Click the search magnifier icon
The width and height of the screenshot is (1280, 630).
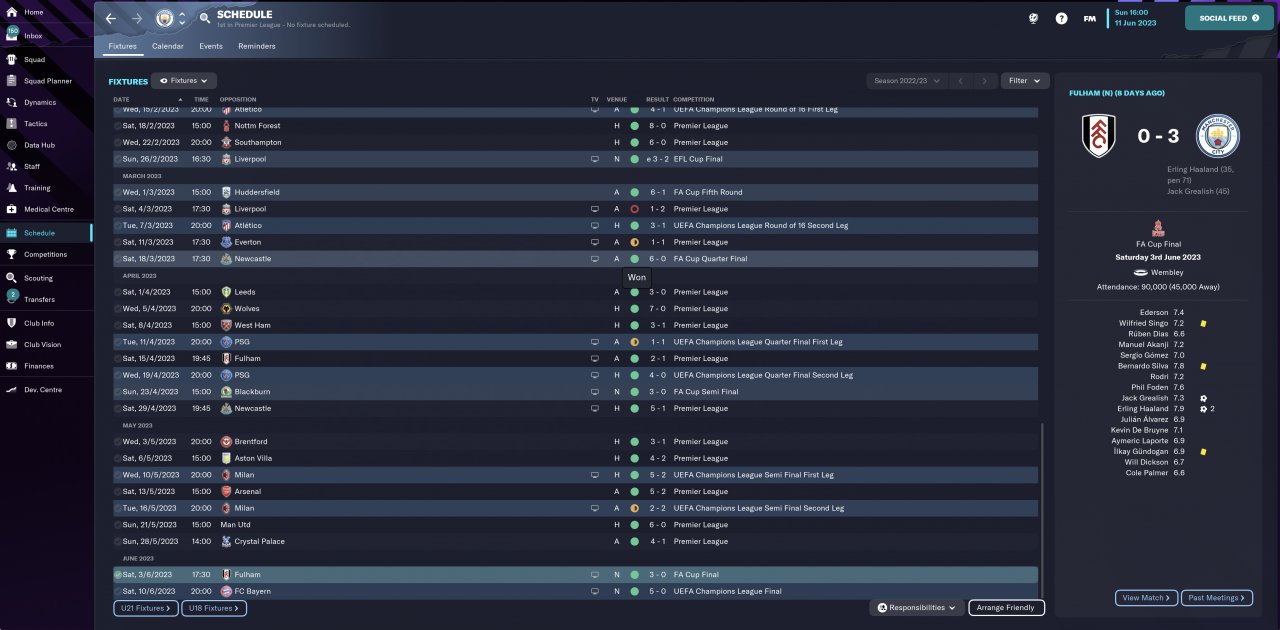click(x=205, y=18)
